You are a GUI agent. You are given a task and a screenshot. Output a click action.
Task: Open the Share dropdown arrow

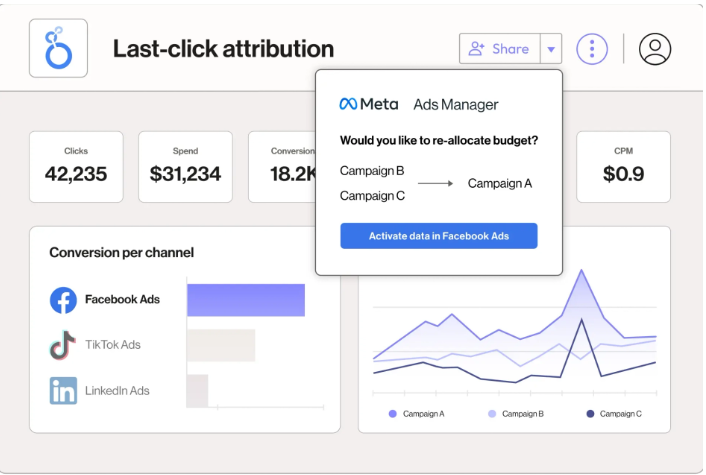[x=551, y=49]
